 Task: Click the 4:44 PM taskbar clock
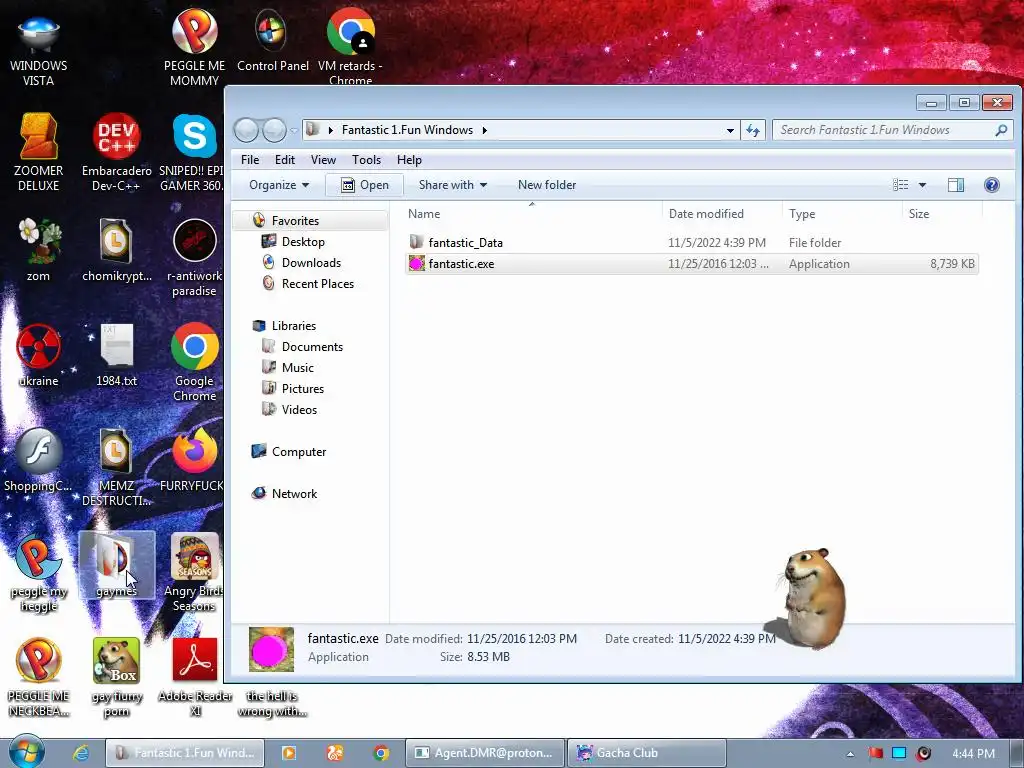[973, 754]
